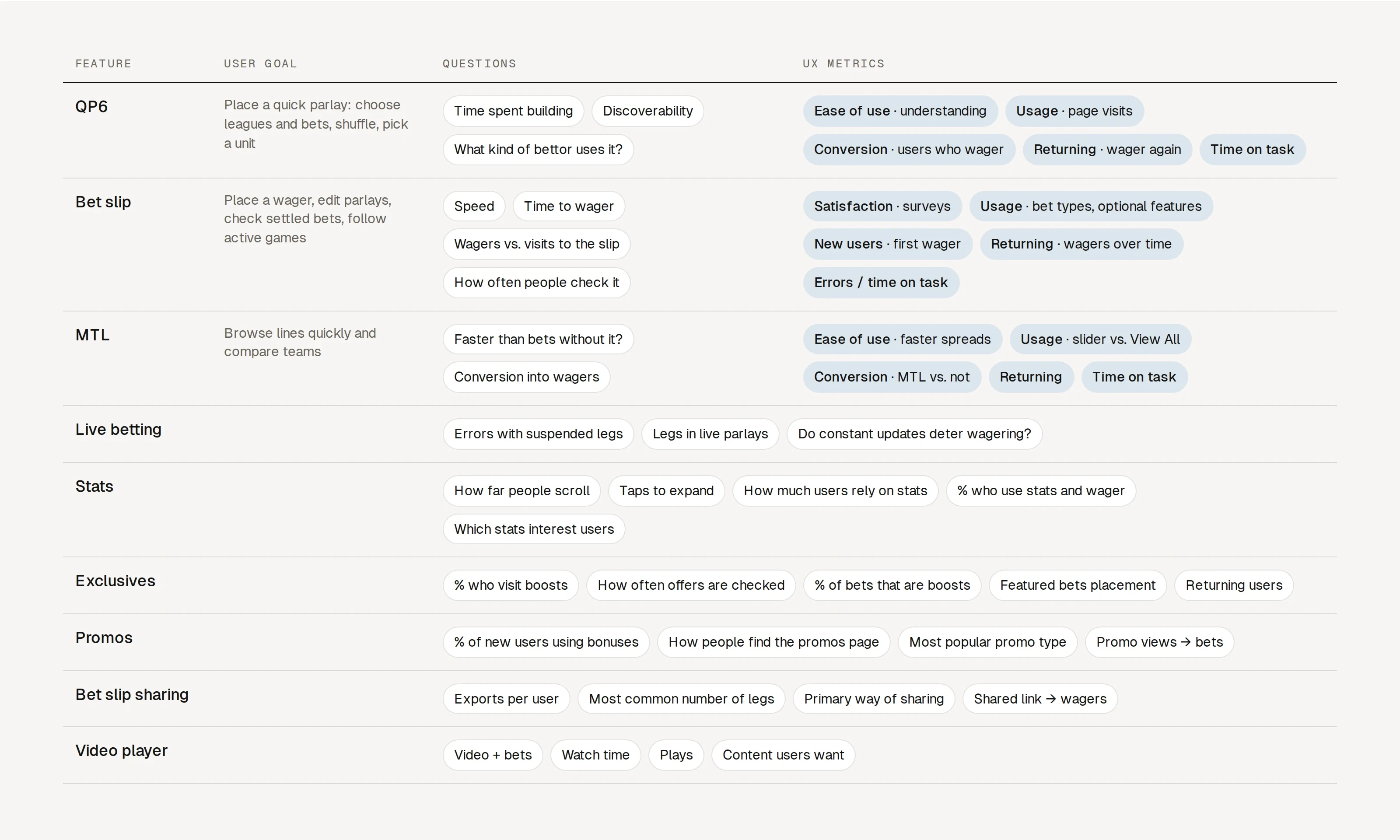
Task: Click the 'Speed' question chip
Action: [x=474, y=206]
